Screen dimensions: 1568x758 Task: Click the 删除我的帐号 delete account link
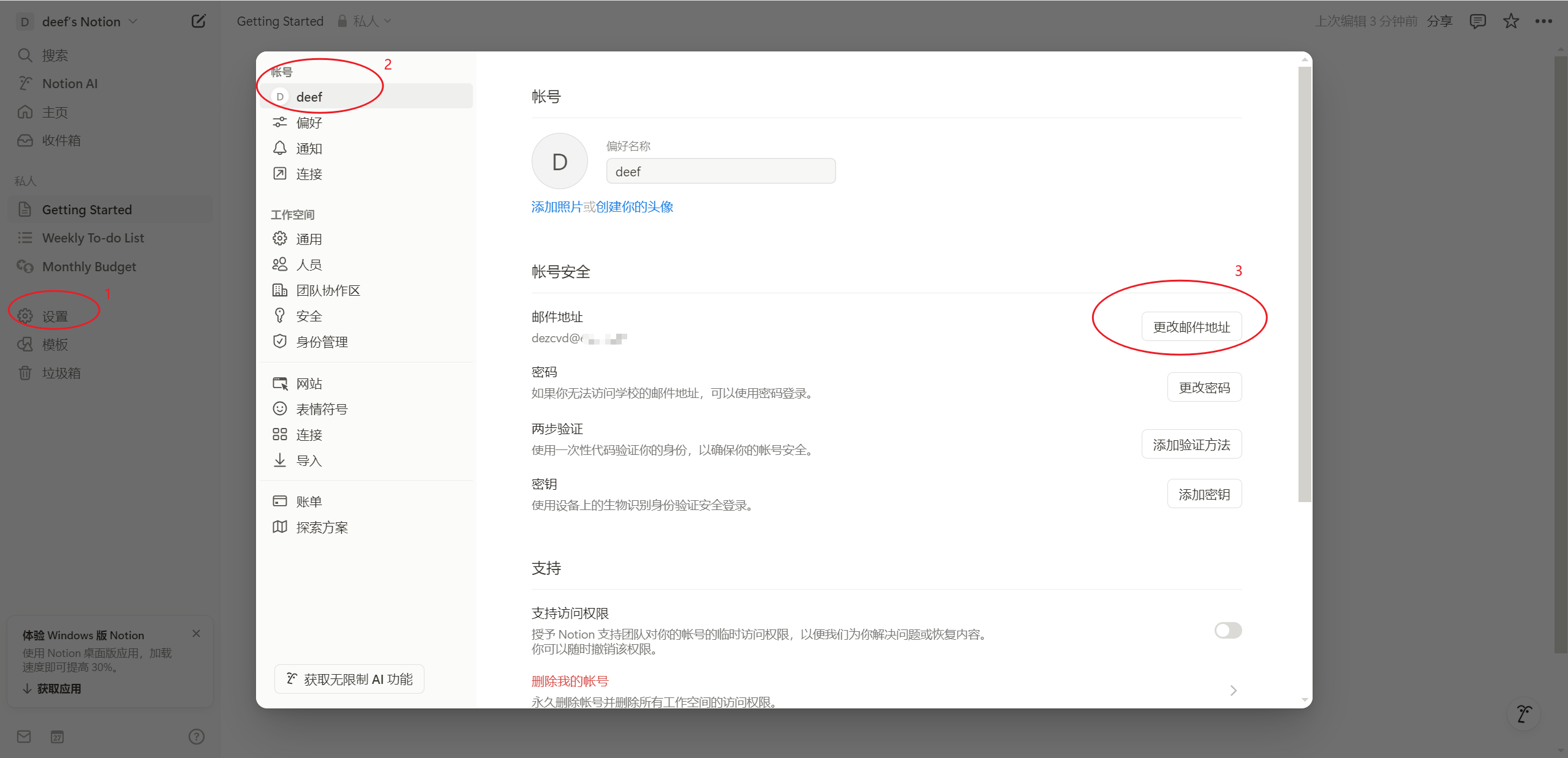570,681
